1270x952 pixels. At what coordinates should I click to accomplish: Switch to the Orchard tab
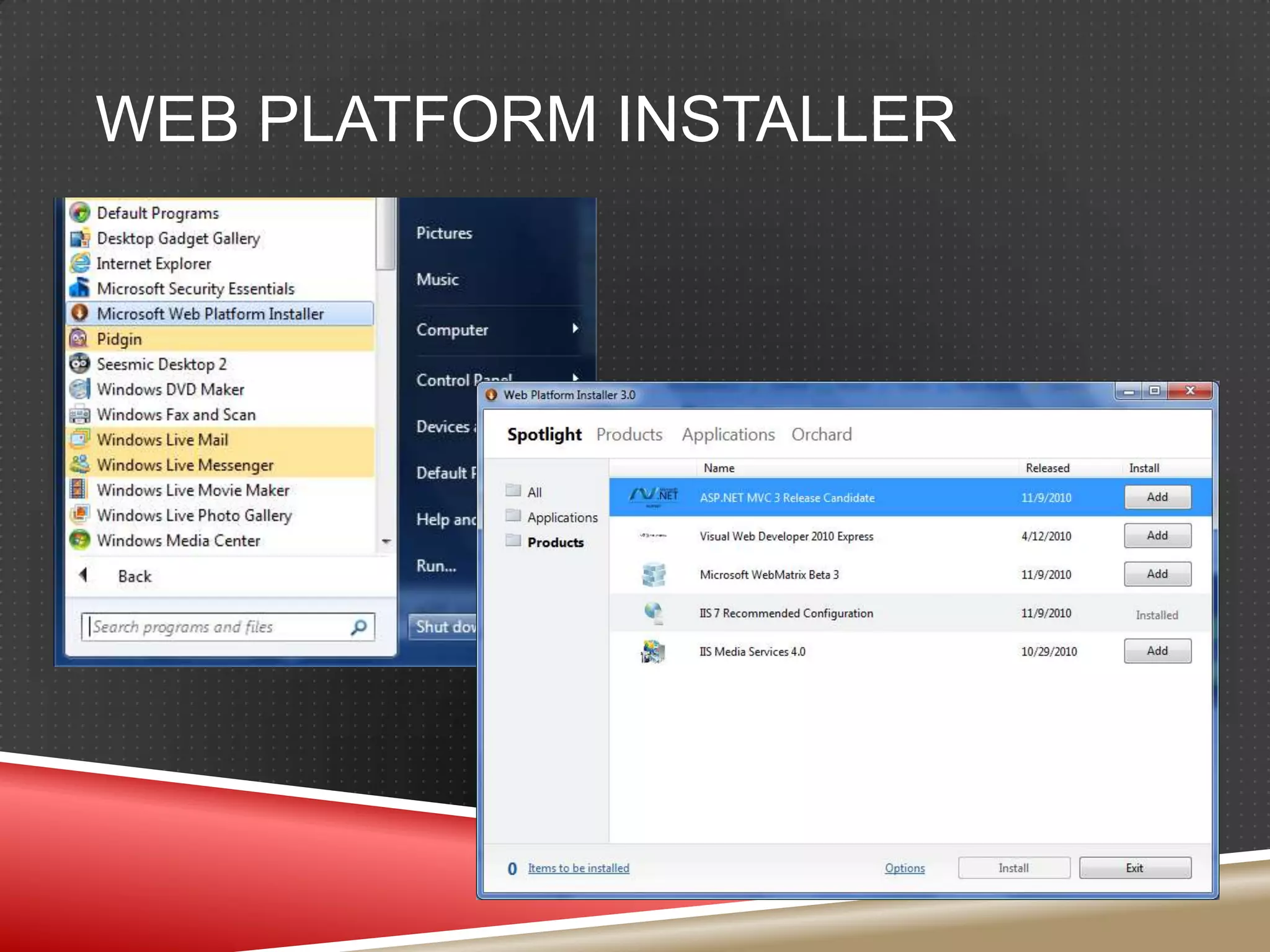click(821, 434)
